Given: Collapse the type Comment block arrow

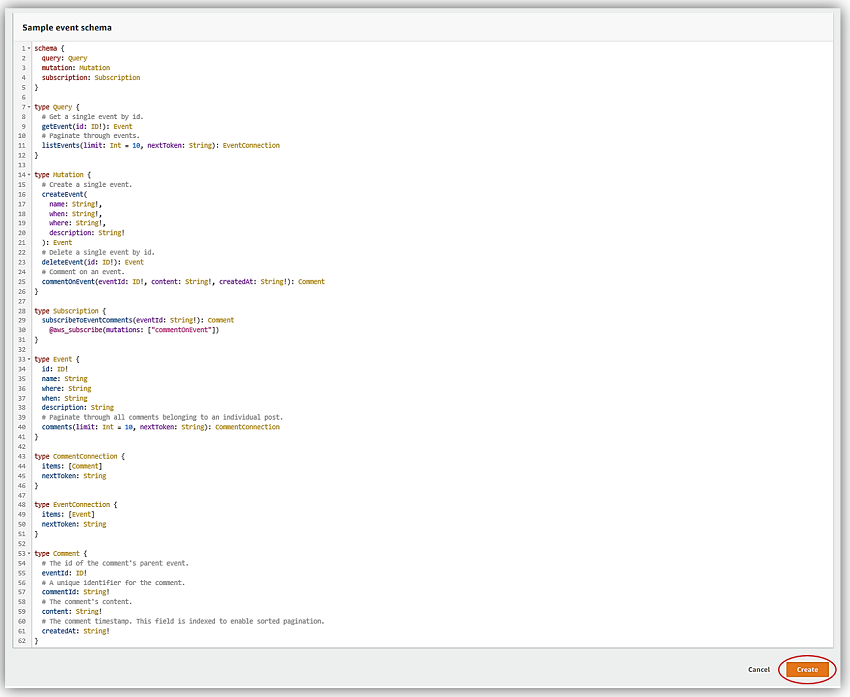Looking at the screenshot, I should [x=29, y=553].
